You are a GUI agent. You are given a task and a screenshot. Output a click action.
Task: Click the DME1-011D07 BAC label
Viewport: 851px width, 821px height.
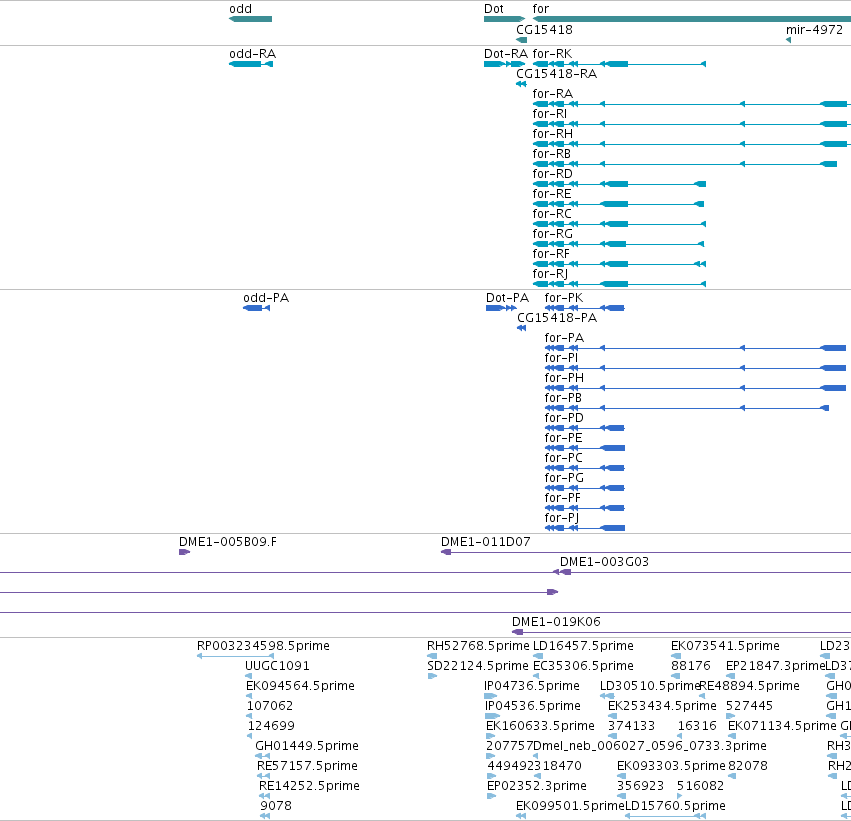486,542
